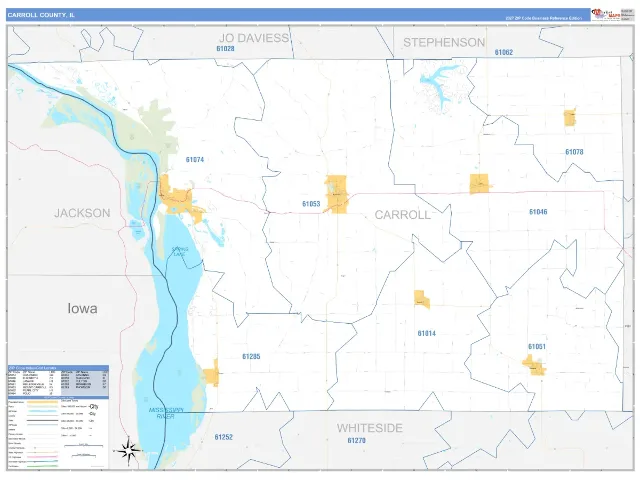
Task: Select ZIP code label 61074
Action: pos(195,160)
